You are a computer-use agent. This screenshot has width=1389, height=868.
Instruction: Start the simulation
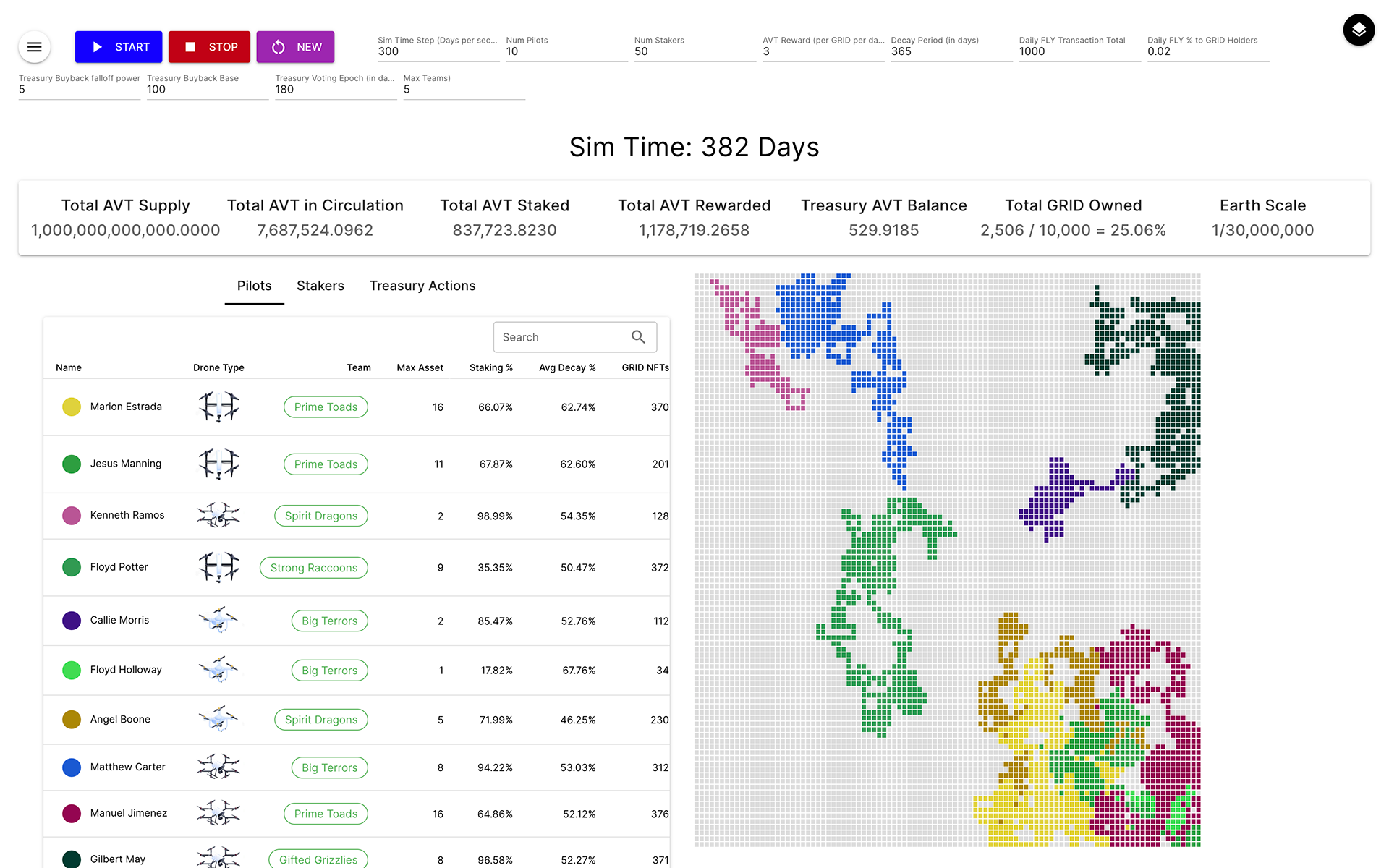(119, 47)
